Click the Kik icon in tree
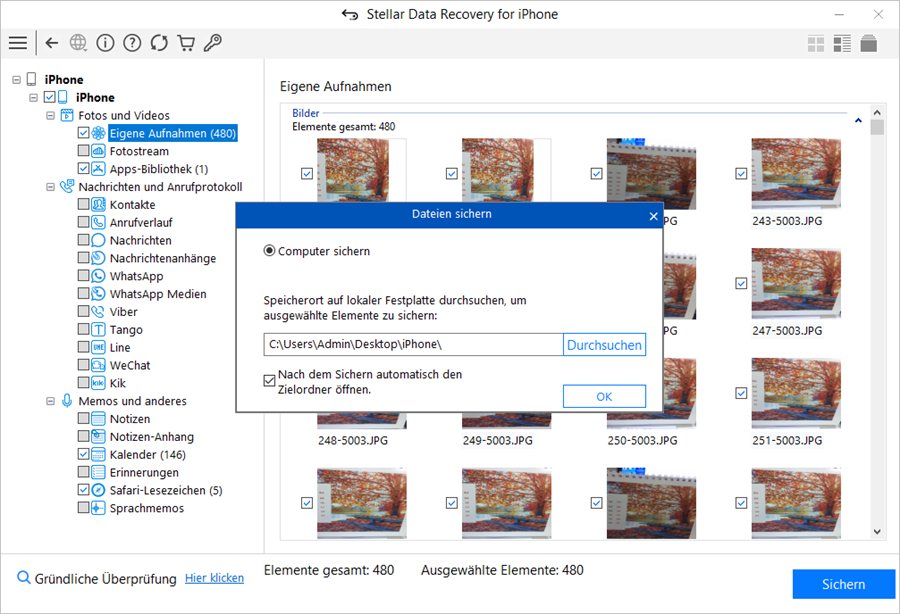The height and width of the screenshot is (614, 900). [98, 383]
